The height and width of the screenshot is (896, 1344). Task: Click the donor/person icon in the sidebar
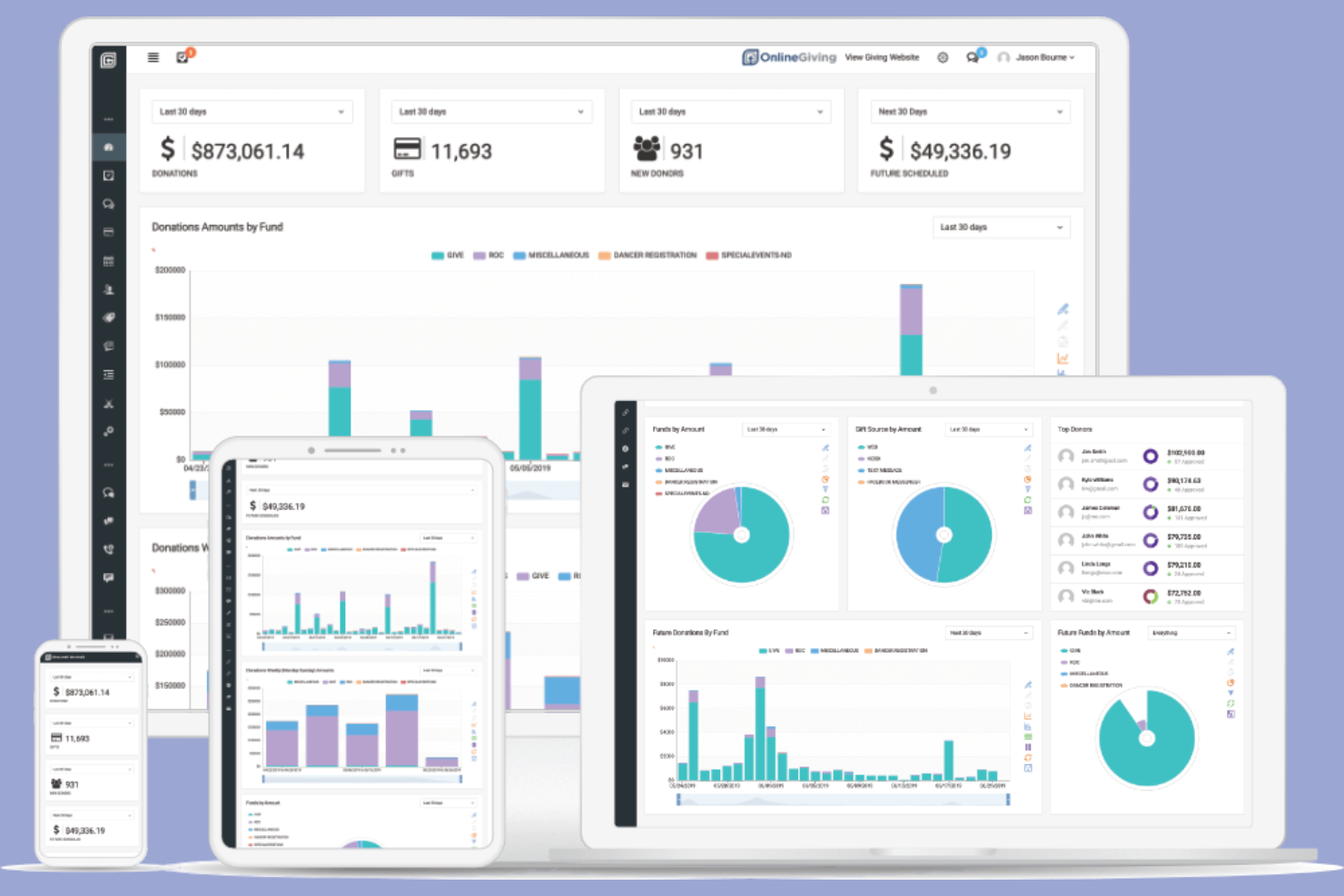pyautogui.click(x=109, y=289)
